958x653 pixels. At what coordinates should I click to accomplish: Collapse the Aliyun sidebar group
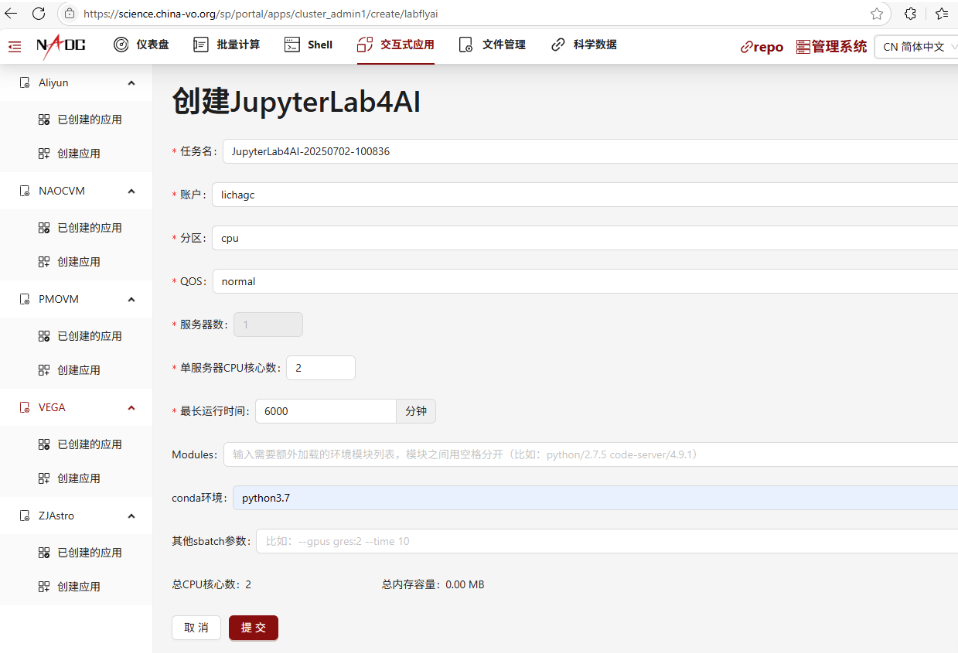pos(131,83)
